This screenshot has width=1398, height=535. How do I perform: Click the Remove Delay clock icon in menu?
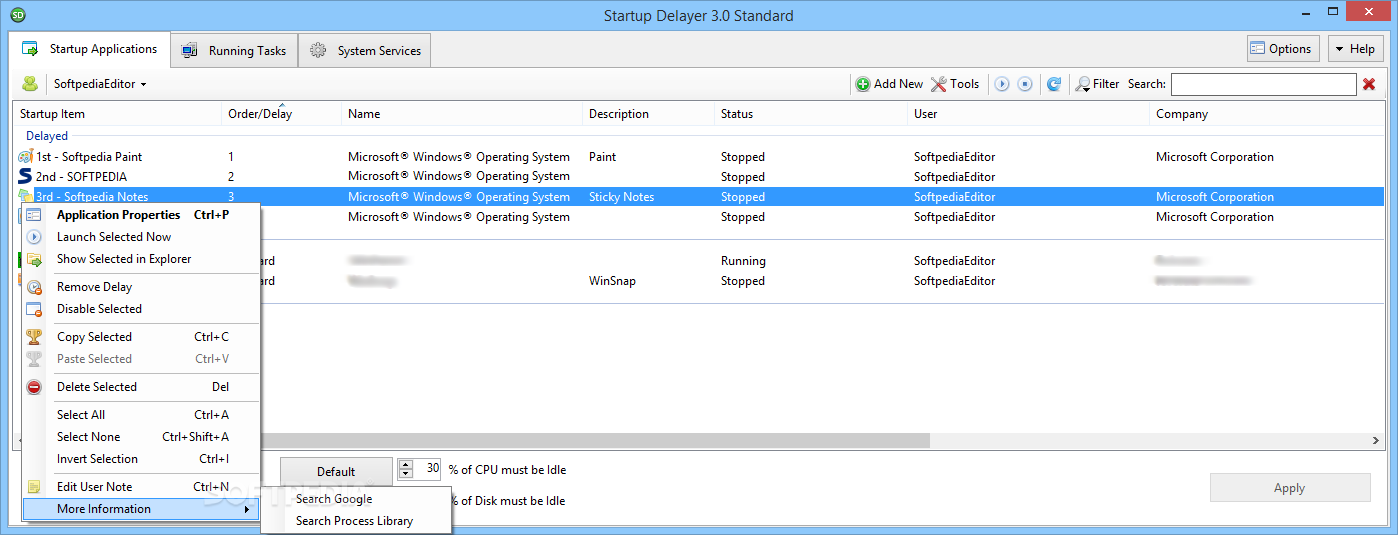tap(34, 287)
